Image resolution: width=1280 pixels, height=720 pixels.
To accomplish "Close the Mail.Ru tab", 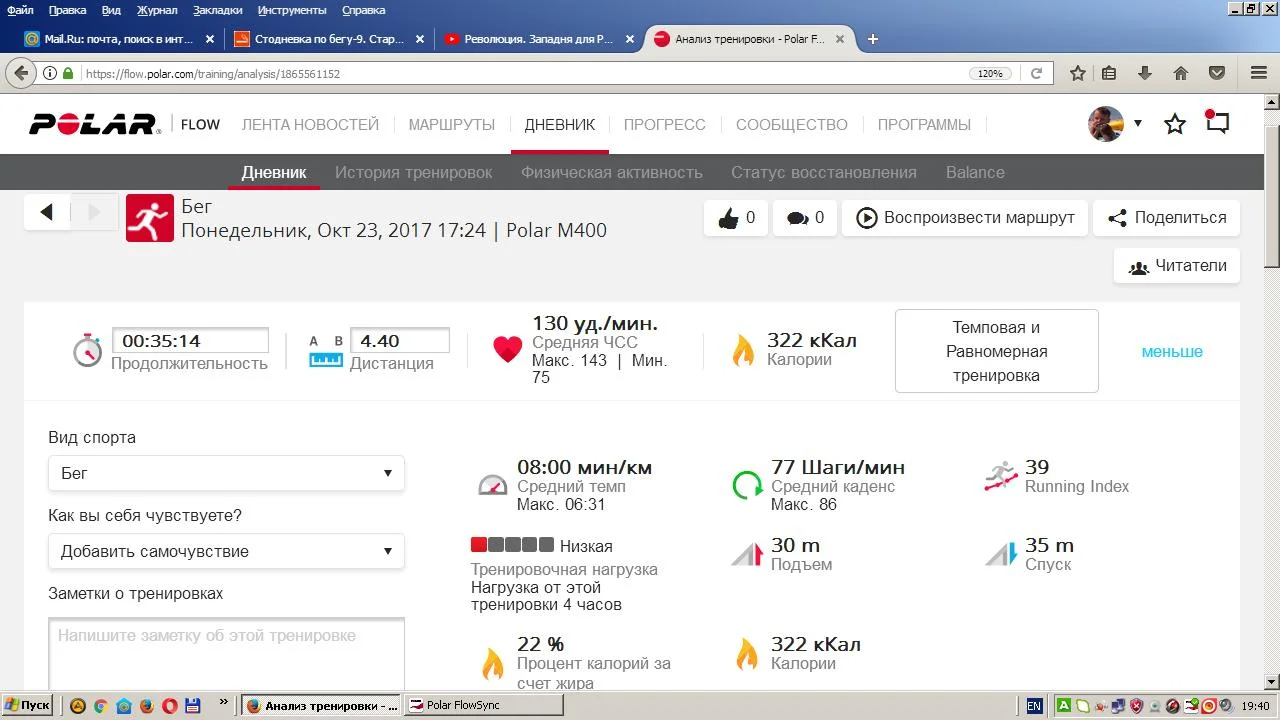I will [x=210, y=39].
